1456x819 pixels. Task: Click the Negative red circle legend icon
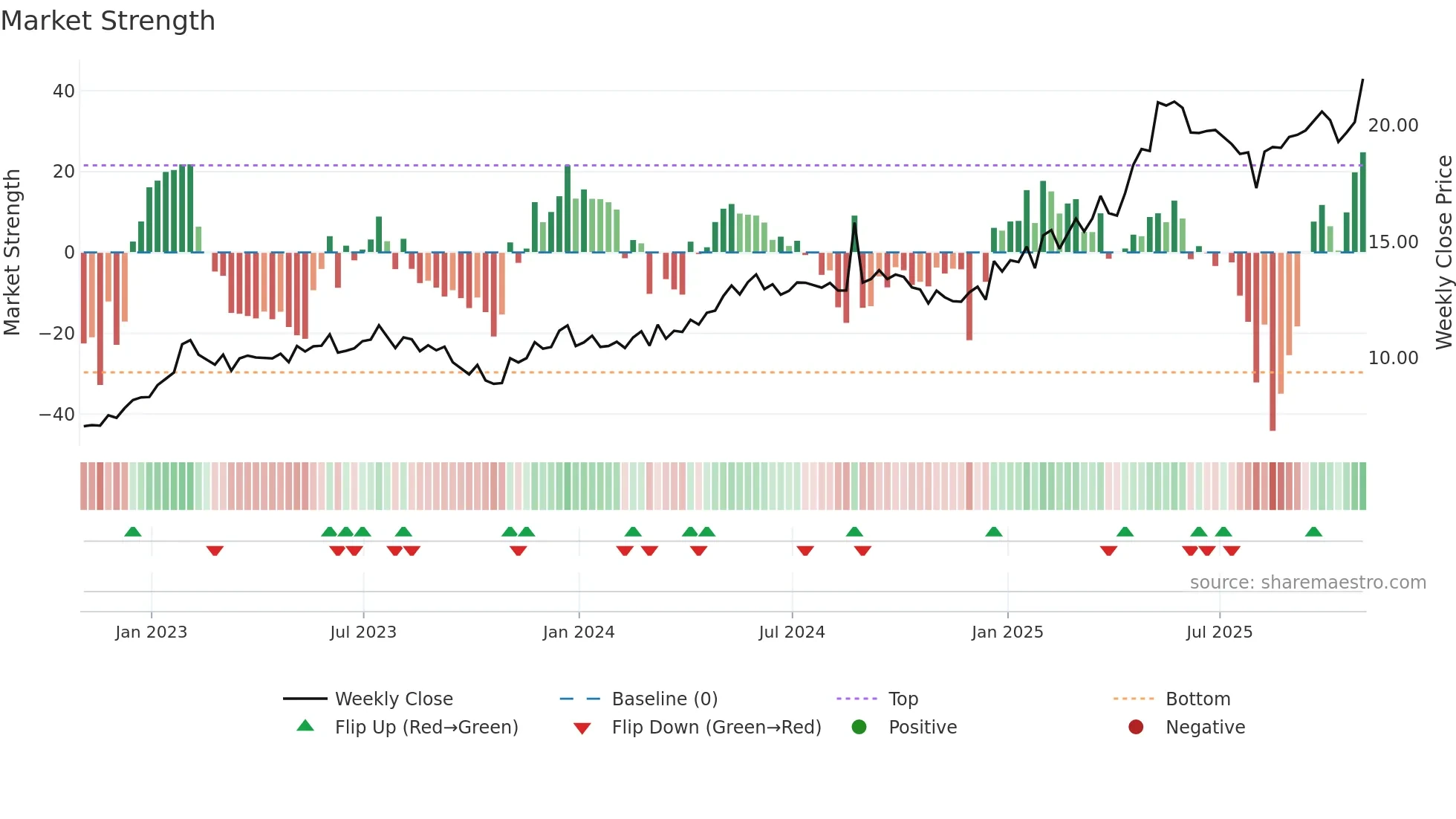click(x=1136, y=727)
